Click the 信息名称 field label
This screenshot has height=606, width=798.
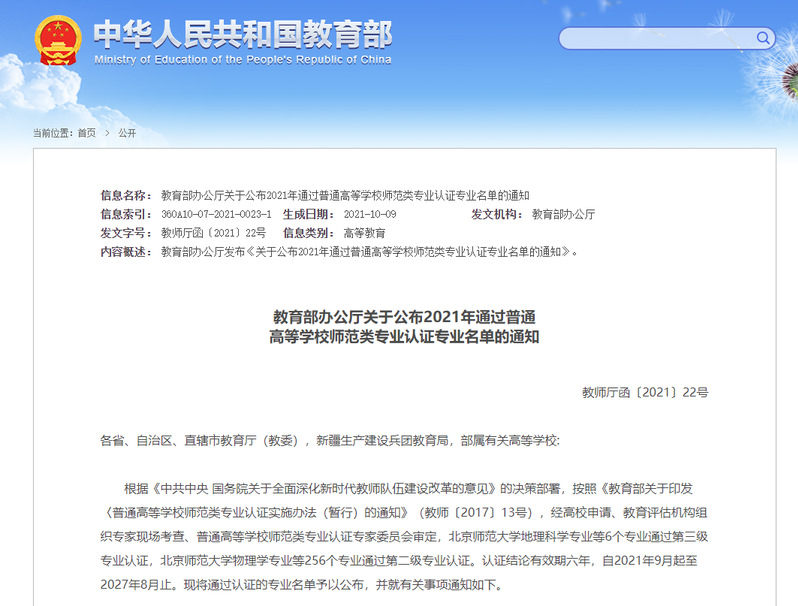click(x=126, y=196)
